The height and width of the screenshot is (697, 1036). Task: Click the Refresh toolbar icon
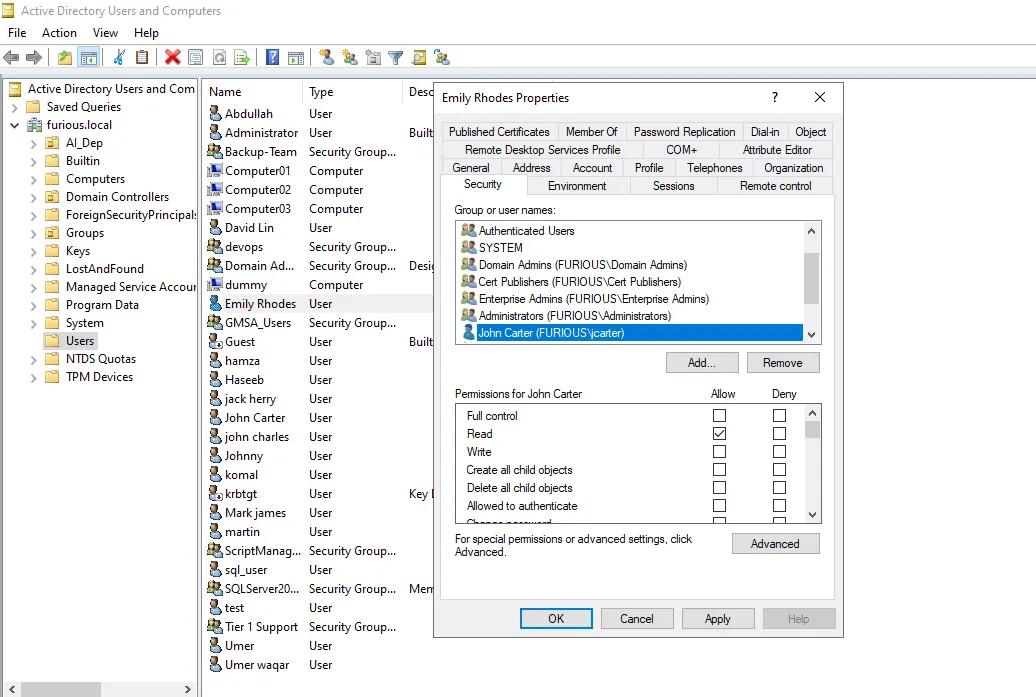pyautogui.click(x=219, y=58)
